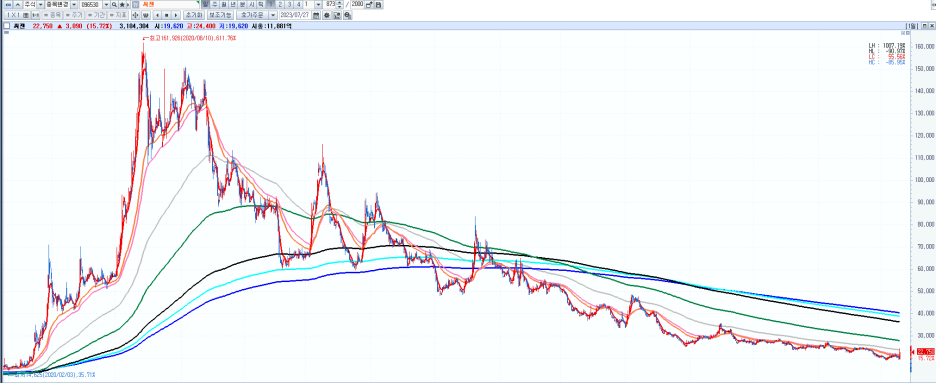Viewport: 936px width, 383px height.
Task: Adjust displayed bar count stepper at 873
Action: 339,4
